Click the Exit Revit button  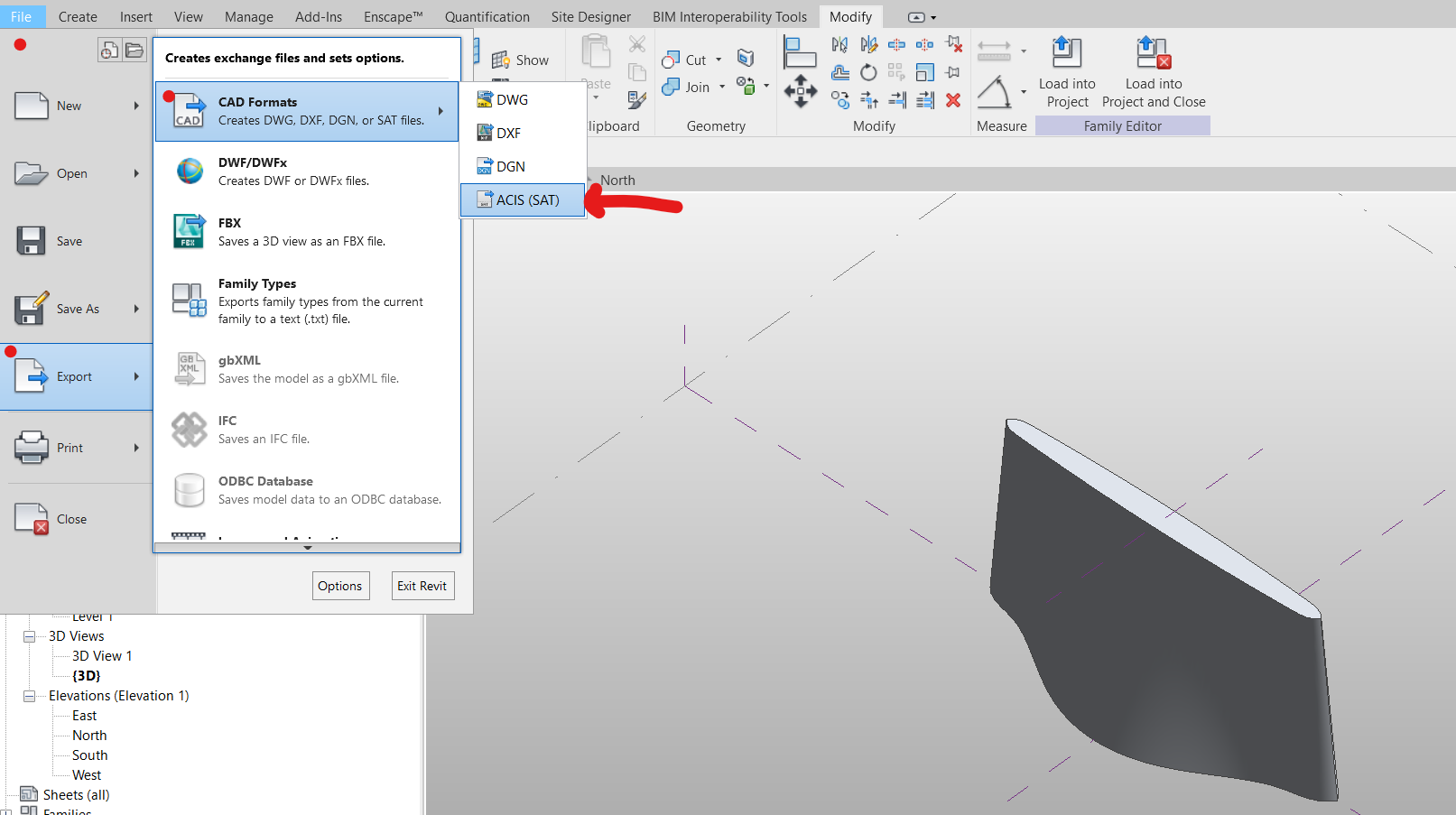pyautogui.click(x=422, y=585)
